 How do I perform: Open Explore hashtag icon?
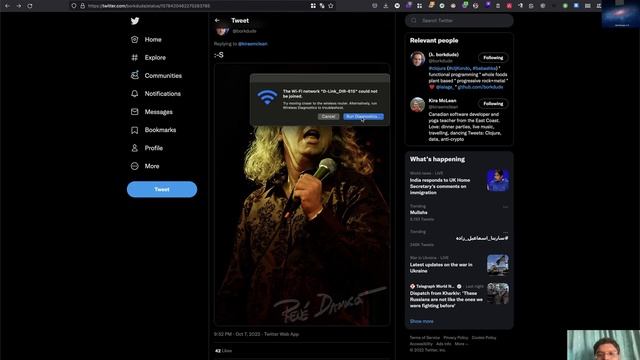click(x=135, y=58)
